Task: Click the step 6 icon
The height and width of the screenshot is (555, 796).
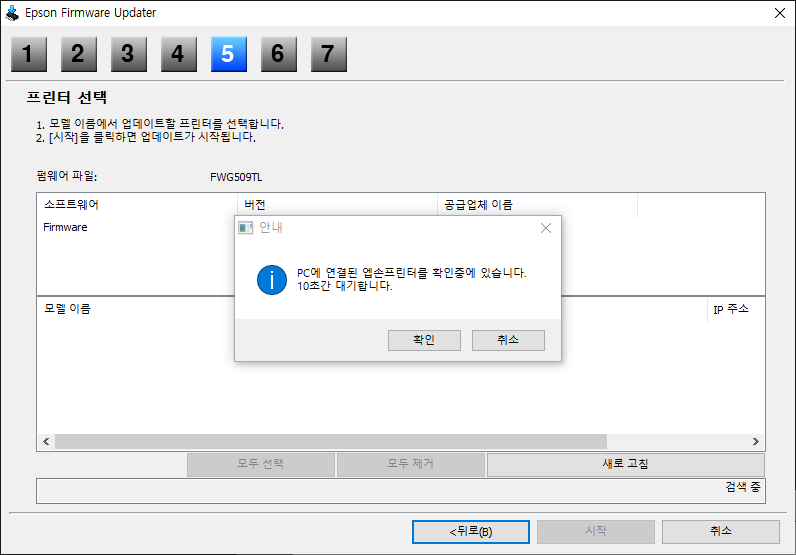Action: [x=279, y=54]
